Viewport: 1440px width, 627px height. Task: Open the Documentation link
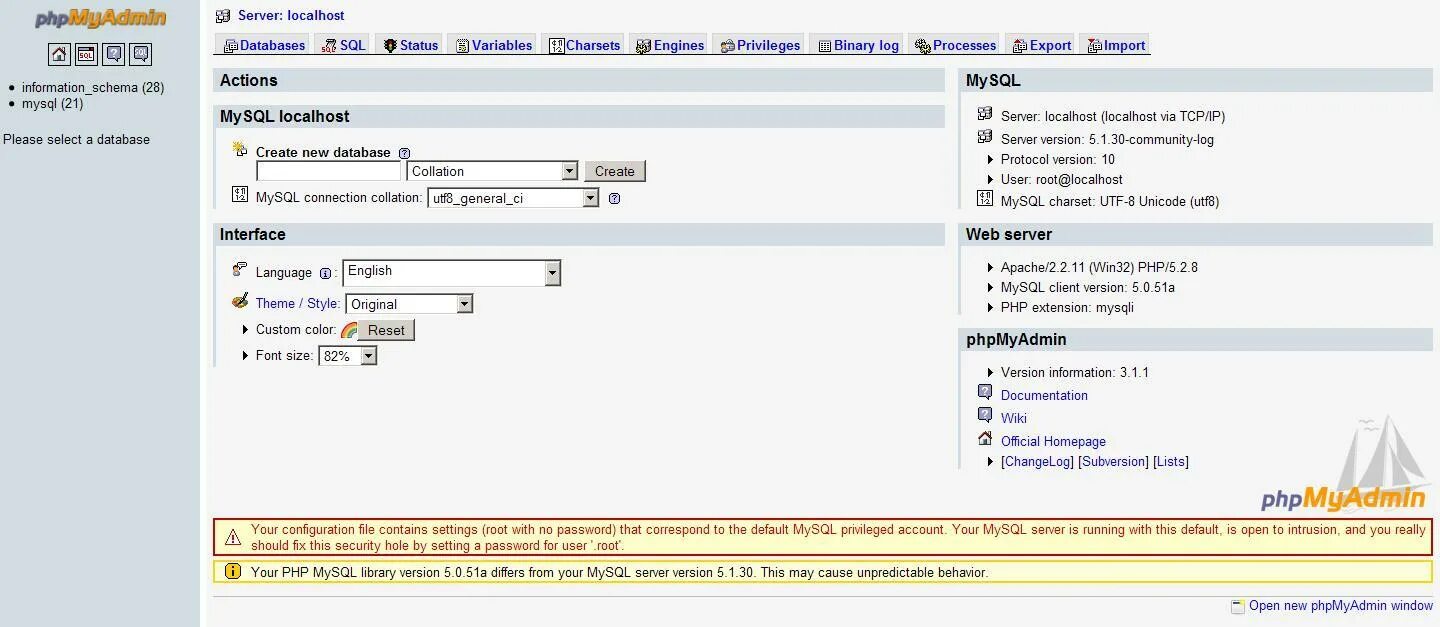point(1044,395)
